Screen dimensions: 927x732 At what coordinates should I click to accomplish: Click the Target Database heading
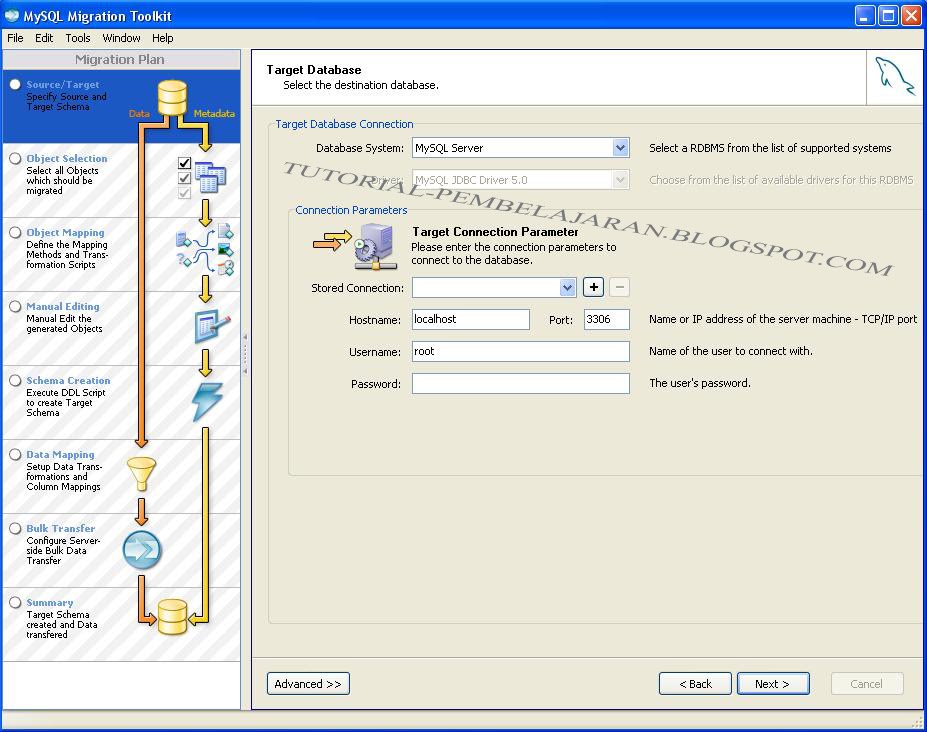[313, 70]
